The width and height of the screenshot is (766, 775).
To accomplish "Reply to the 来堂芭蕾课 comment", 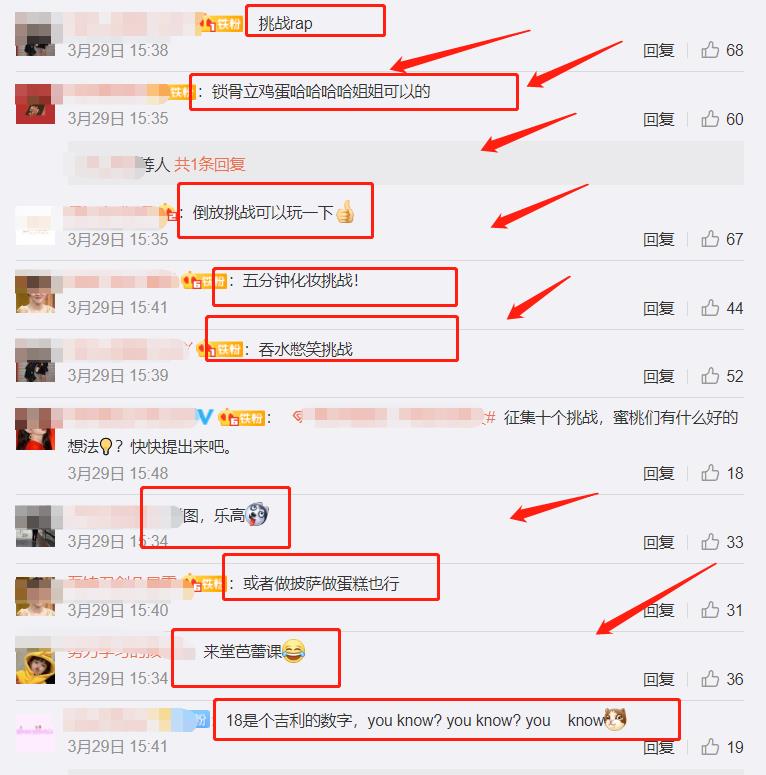I will click(x=658, y=680).
